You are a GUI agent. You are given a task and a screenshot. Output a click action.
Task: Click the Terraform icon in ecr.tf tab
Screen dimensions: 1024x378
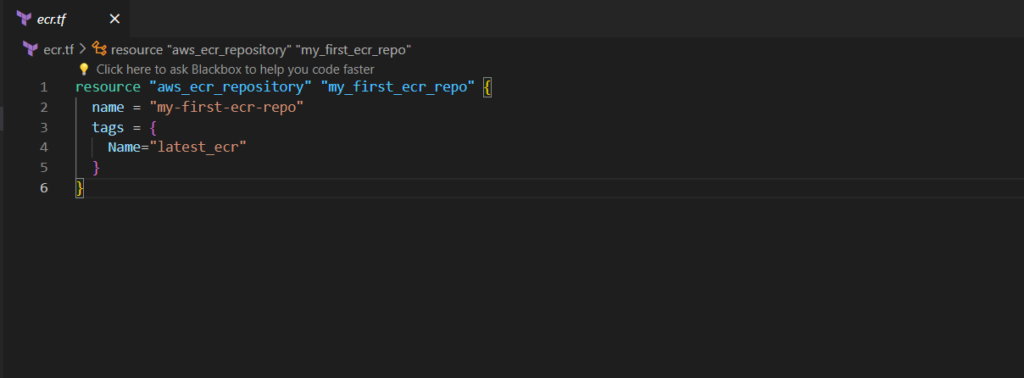24,18
